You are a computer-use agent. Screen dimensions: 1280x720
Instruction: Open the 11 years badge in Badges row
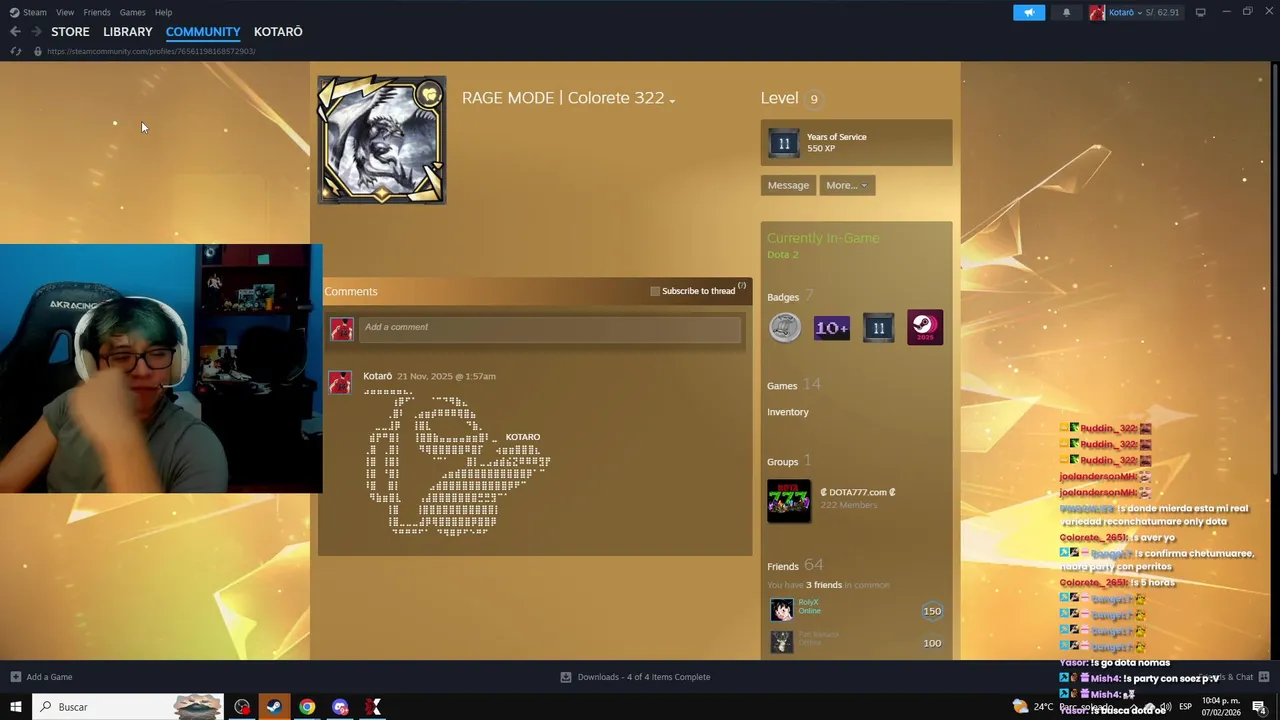point(878,327)
